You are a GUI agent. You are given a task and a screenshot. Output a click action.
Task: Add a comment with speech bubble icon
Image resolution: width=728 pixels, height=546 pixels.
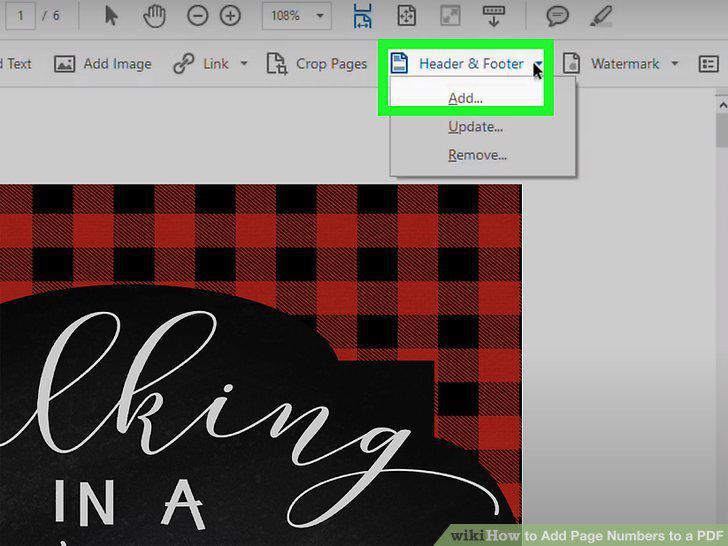click(558, 16)
